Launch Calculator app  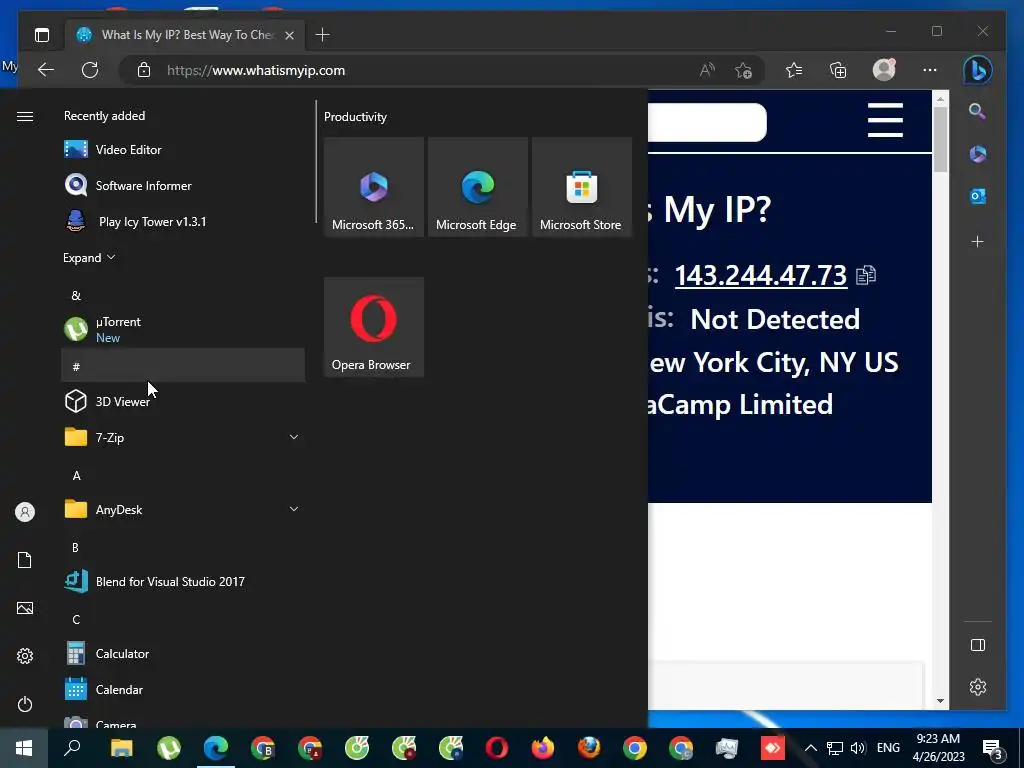tap(183, 653)
